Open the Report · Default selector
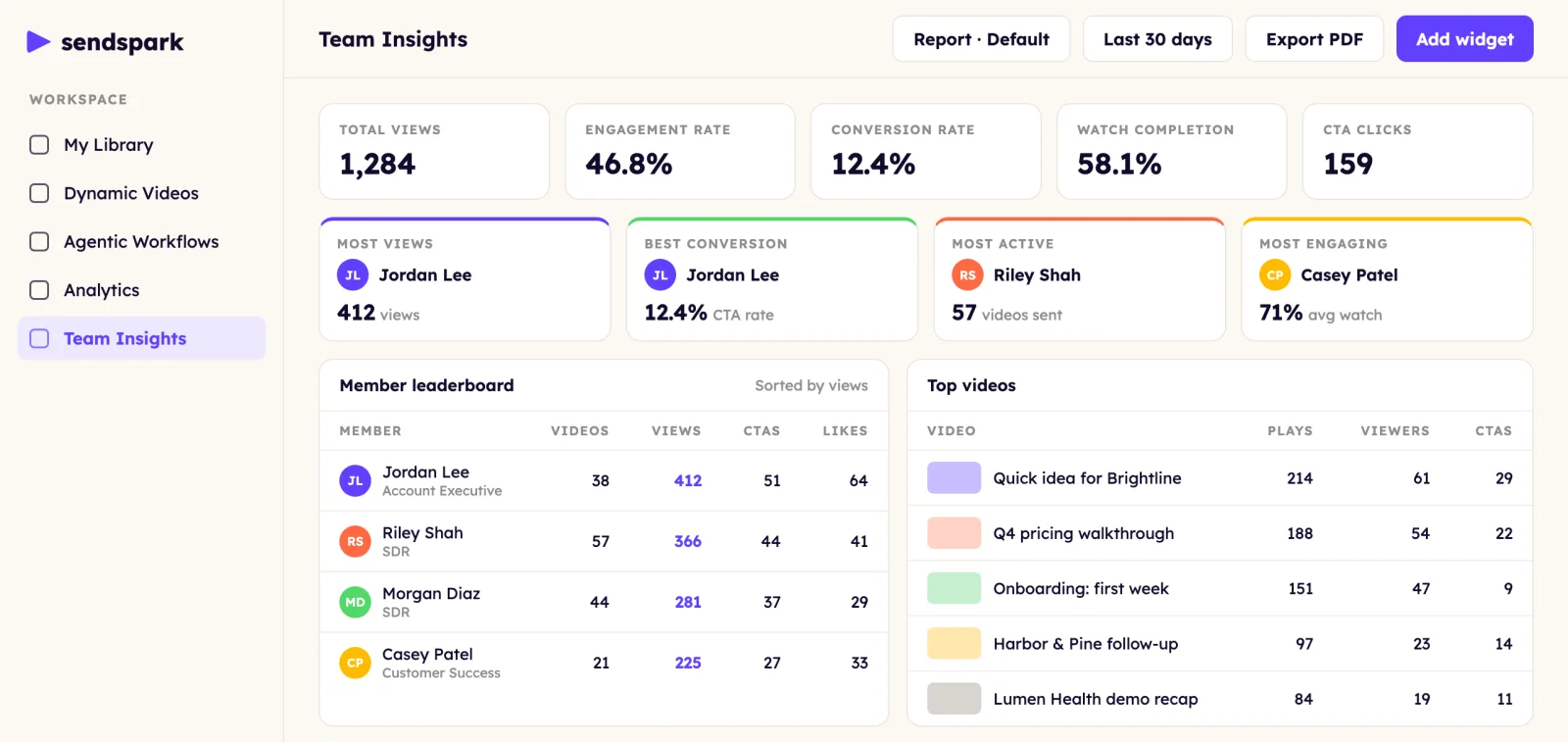Viewport: 1568px width, 742px height. coord(981,39)
